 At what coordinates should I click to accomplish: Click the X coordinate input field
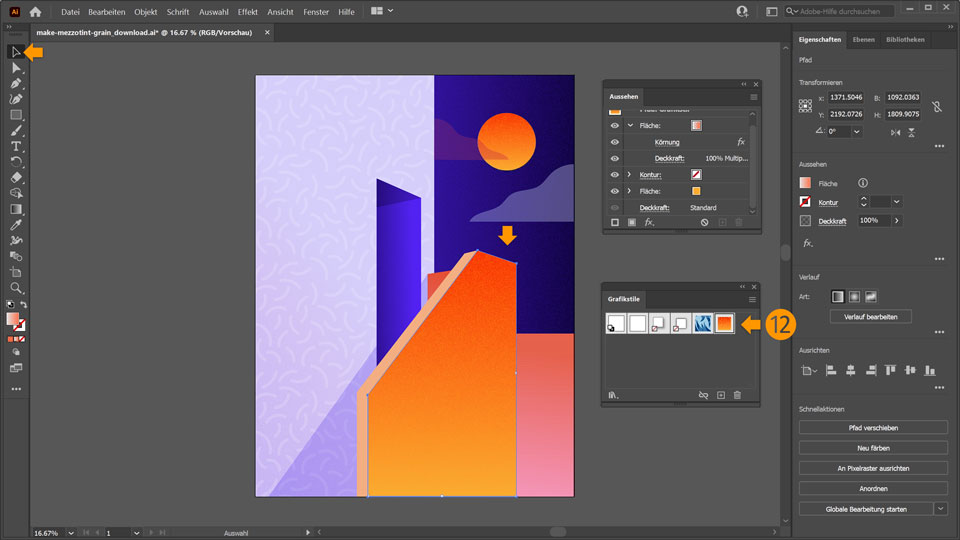(x=845, y=99)
